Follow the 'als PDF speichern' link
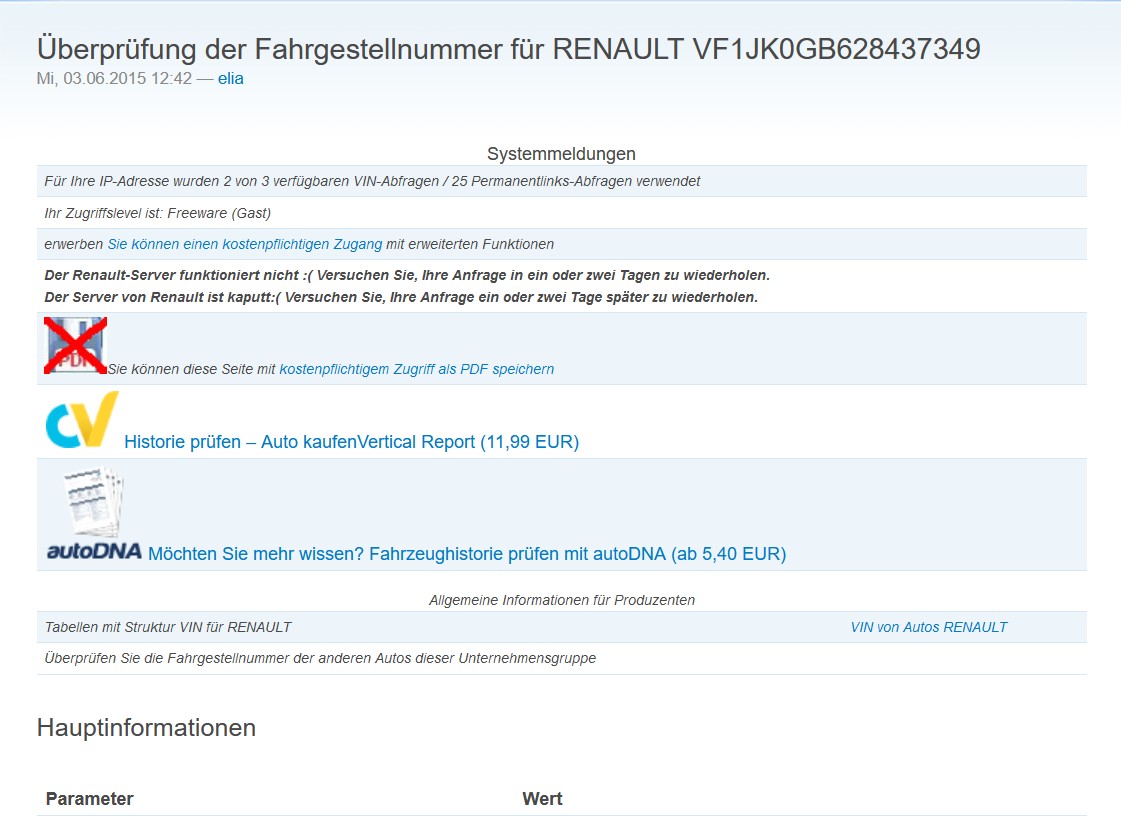 tap(416, 369)
